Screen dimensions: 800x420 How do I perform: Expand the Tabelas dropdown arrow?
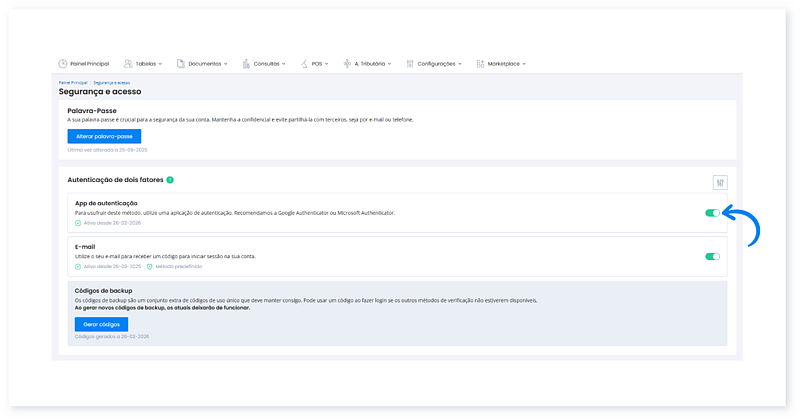click(x=160, y=64)
